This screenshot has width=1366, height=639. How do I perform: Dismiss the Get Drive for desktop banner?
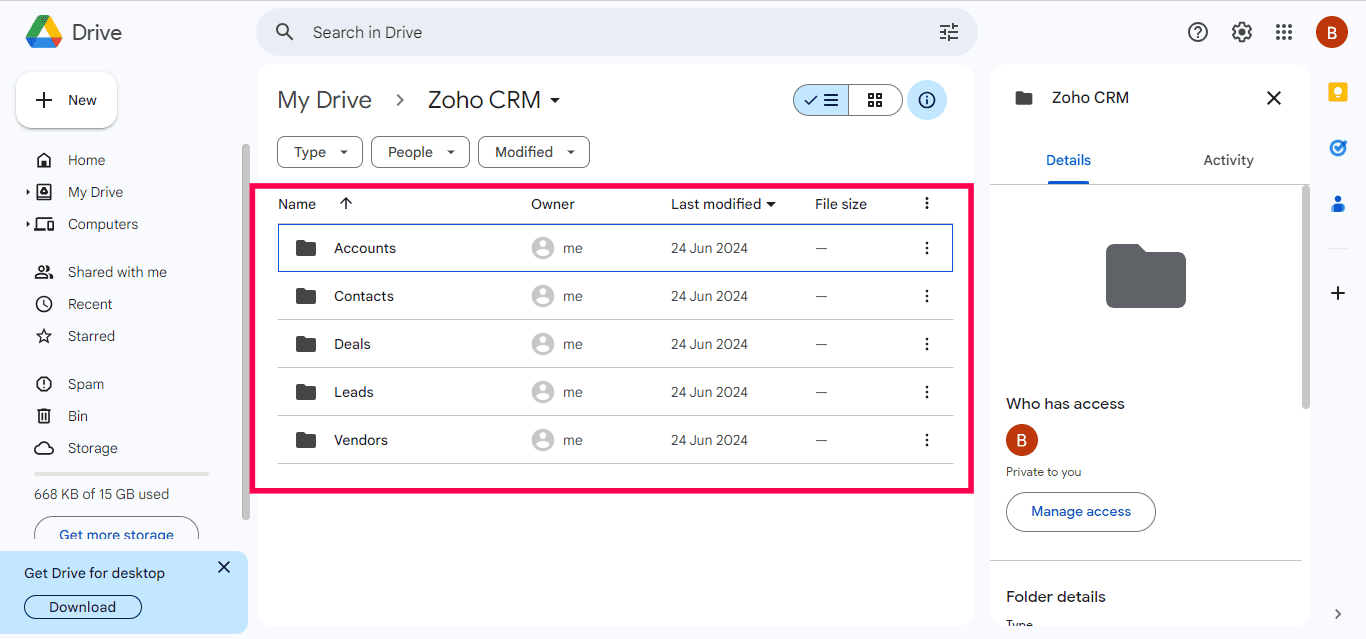224,567
